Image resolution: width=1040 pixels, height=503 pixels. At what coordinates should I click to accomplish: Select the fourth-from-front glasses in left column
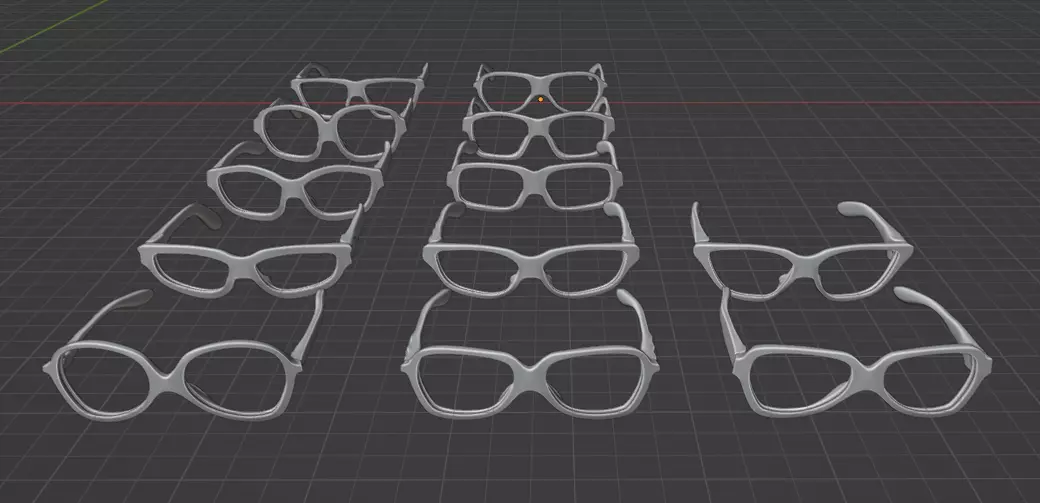click(x=330, y=131)
